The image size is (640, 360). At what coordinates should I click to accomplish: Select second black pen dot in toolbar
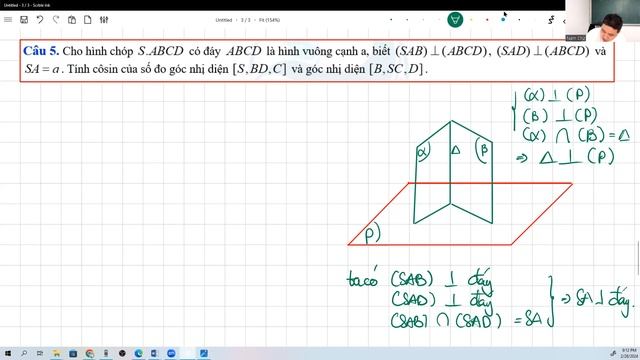coord(407,20)
